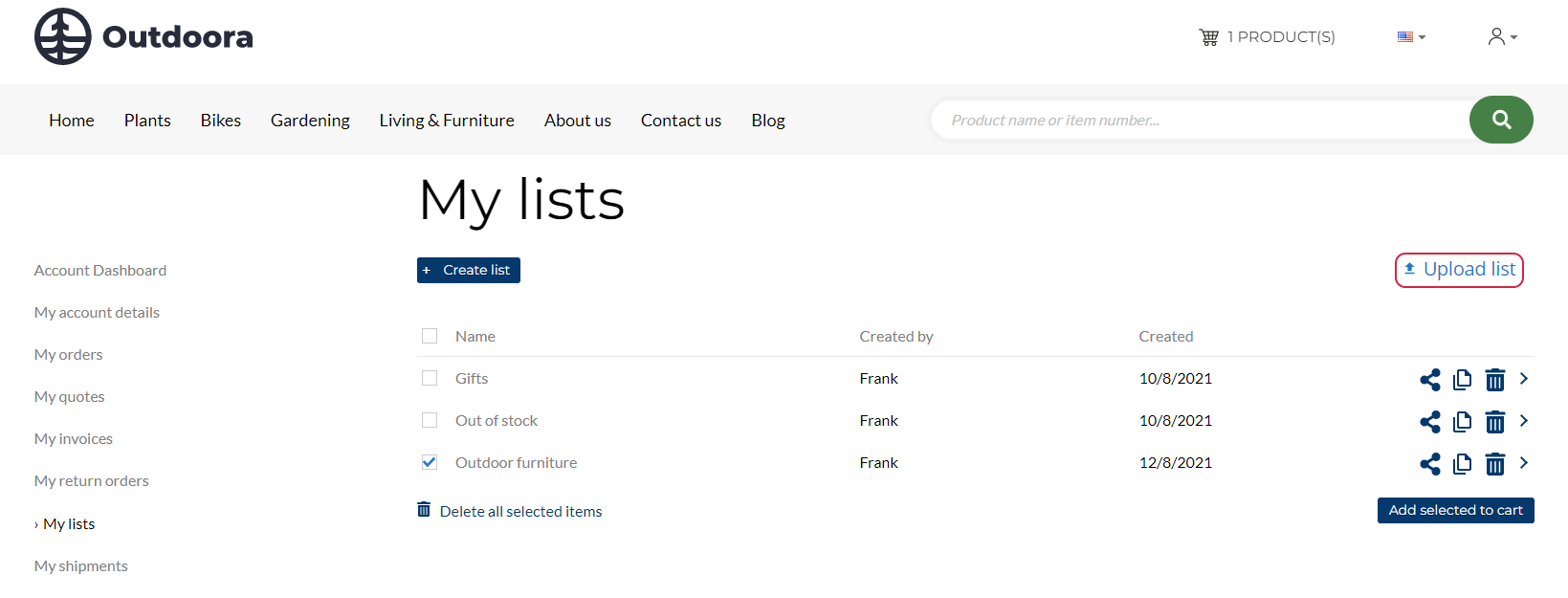Open the shopping cart icon
The image size is (1568, 598).
(x=1209, y=37)
